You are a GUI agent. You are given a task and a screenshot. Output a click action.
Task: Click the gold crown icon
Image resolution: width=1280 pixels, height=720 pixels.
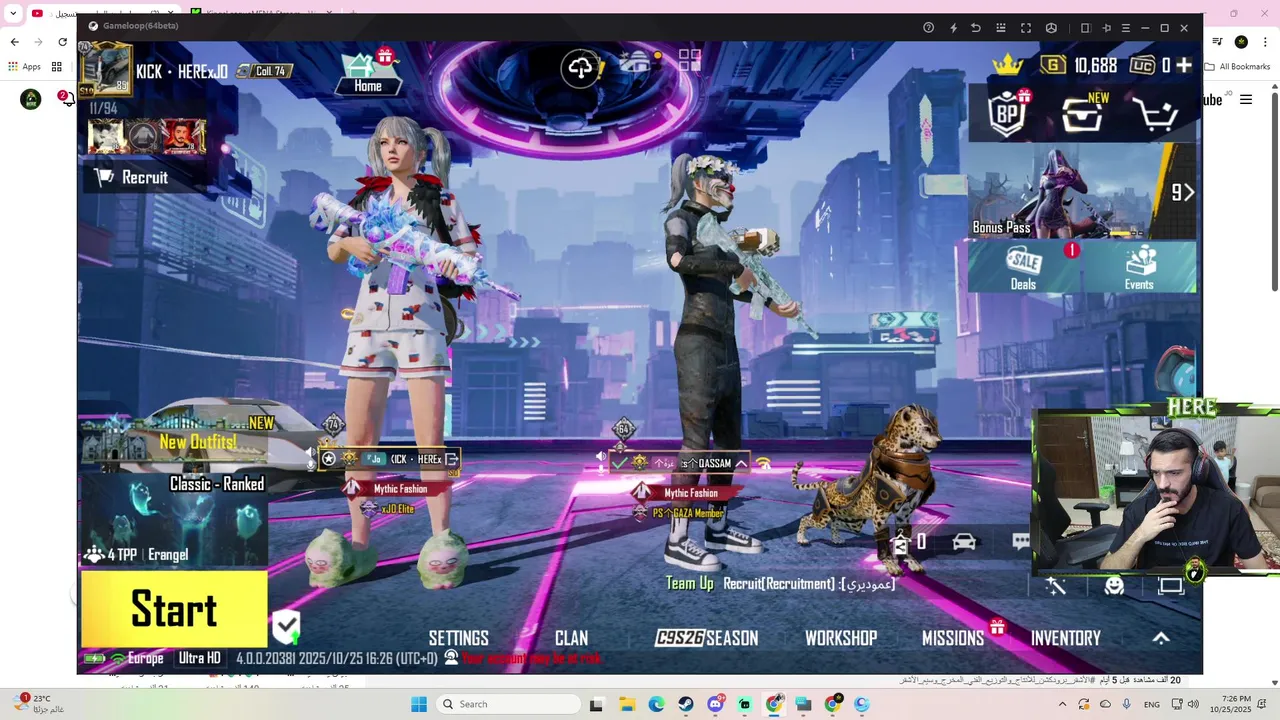pos(1008,65)
